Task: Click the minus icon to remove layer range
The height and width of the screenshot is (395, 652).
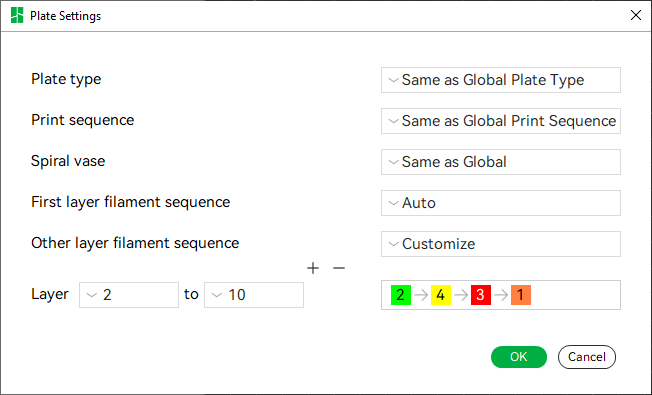Action: [x=339, y=268]
